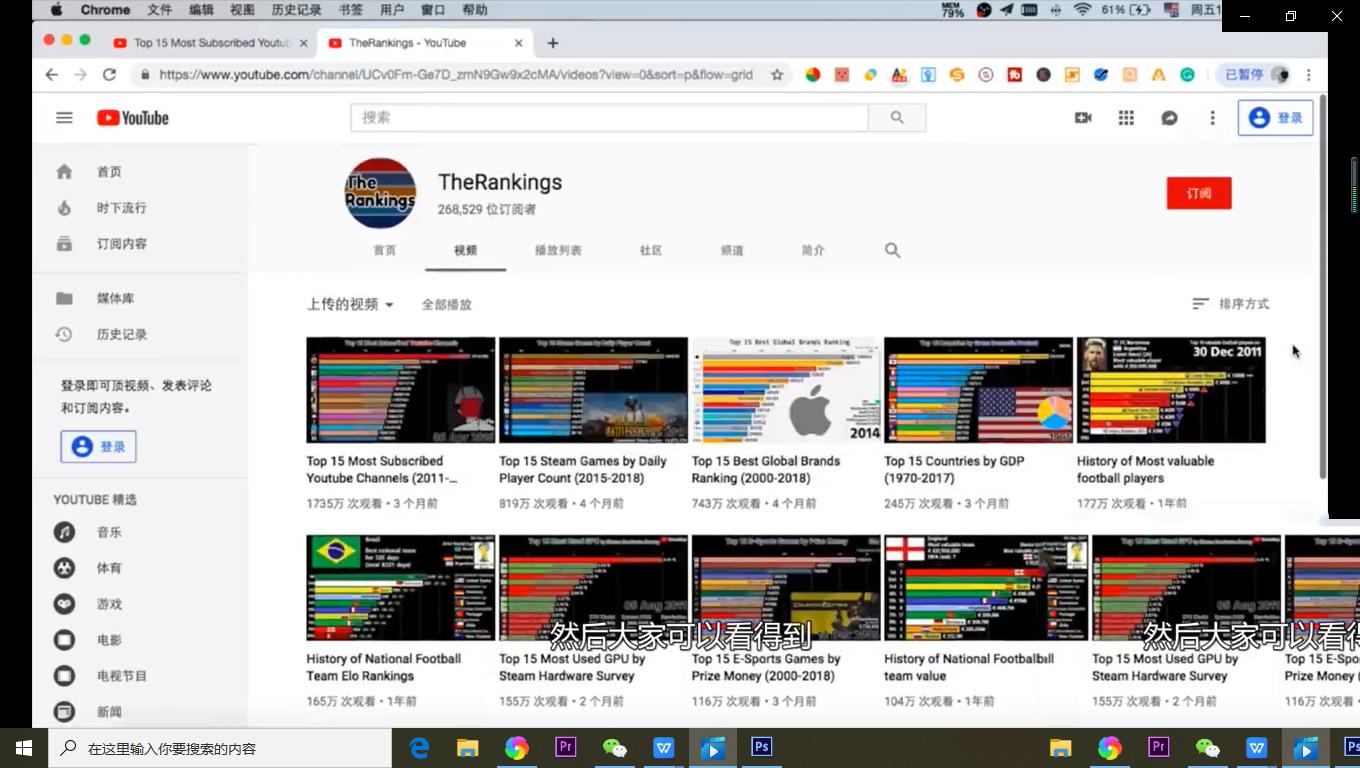Open National Football Team Elo Rankings thumbnail
Viewport: 1360px width, 768px height.
pyautogui.click(x=400, y=588)
